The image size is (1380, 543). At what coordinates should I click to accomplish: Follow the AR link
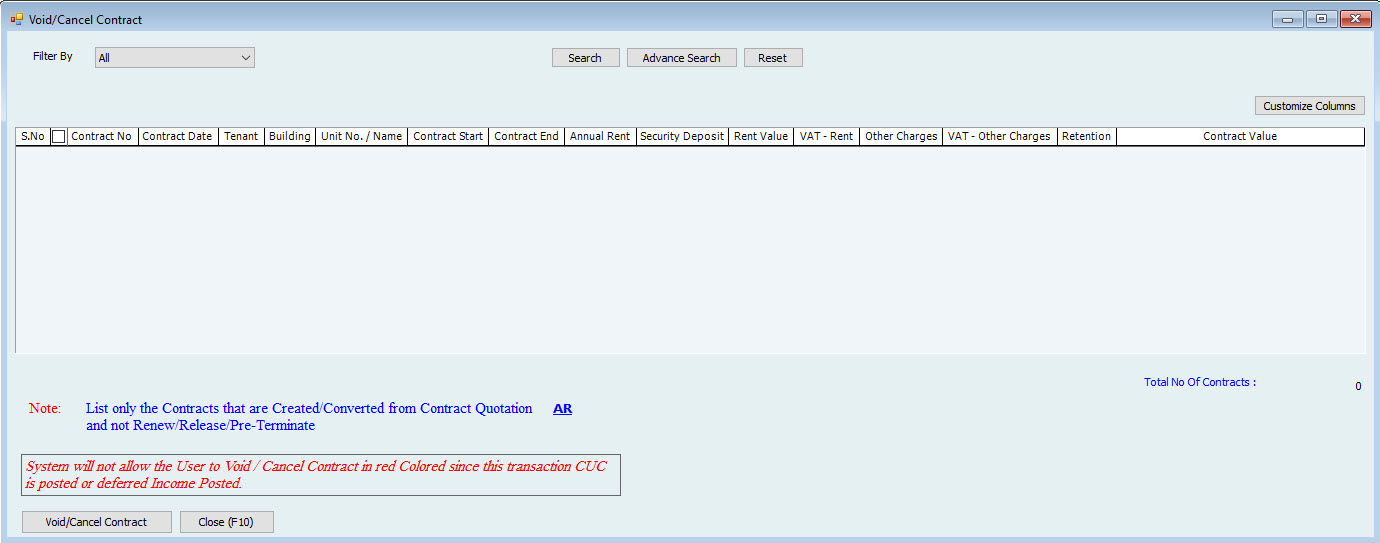562,409
